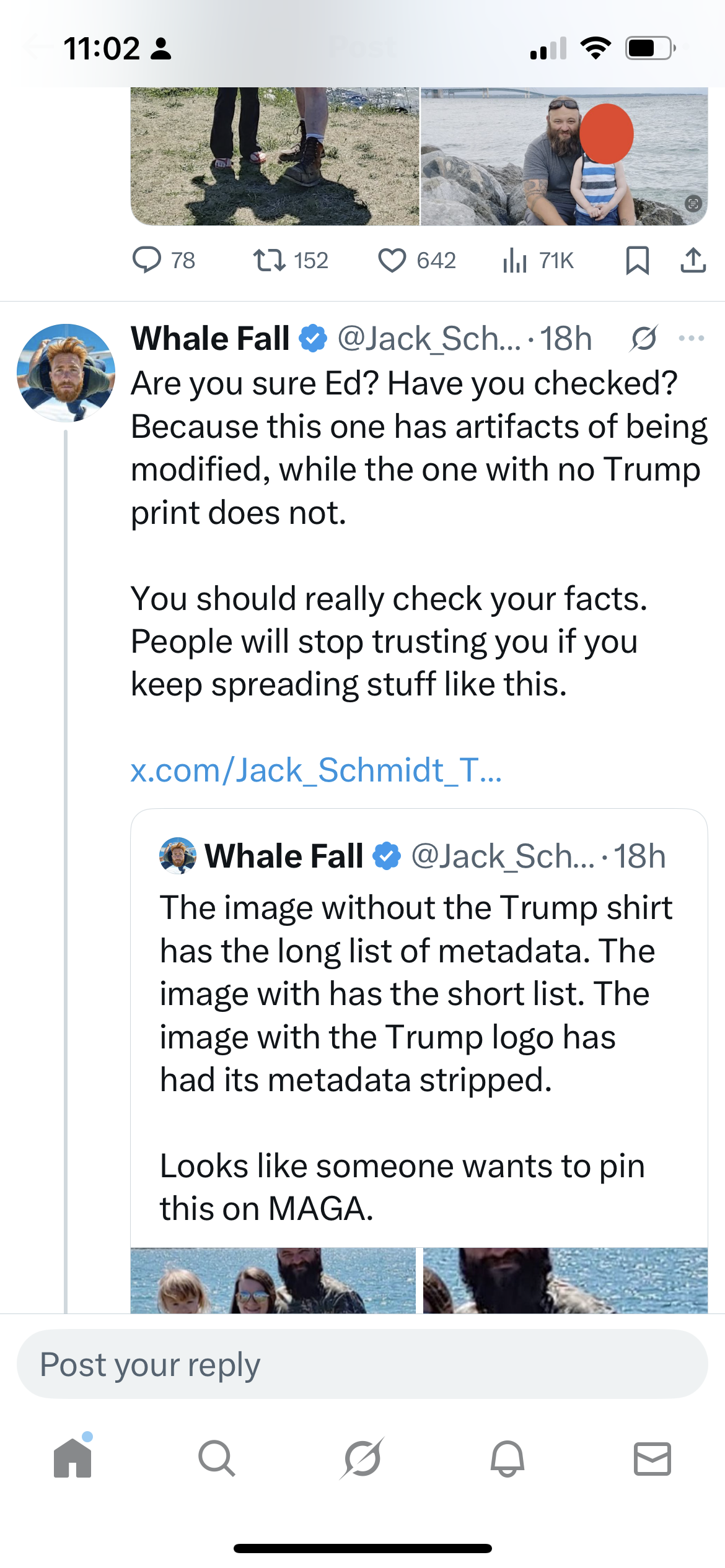
Task: Open the x.com/Jack_Schmidt_T link
Action: [x=316, y=770]
